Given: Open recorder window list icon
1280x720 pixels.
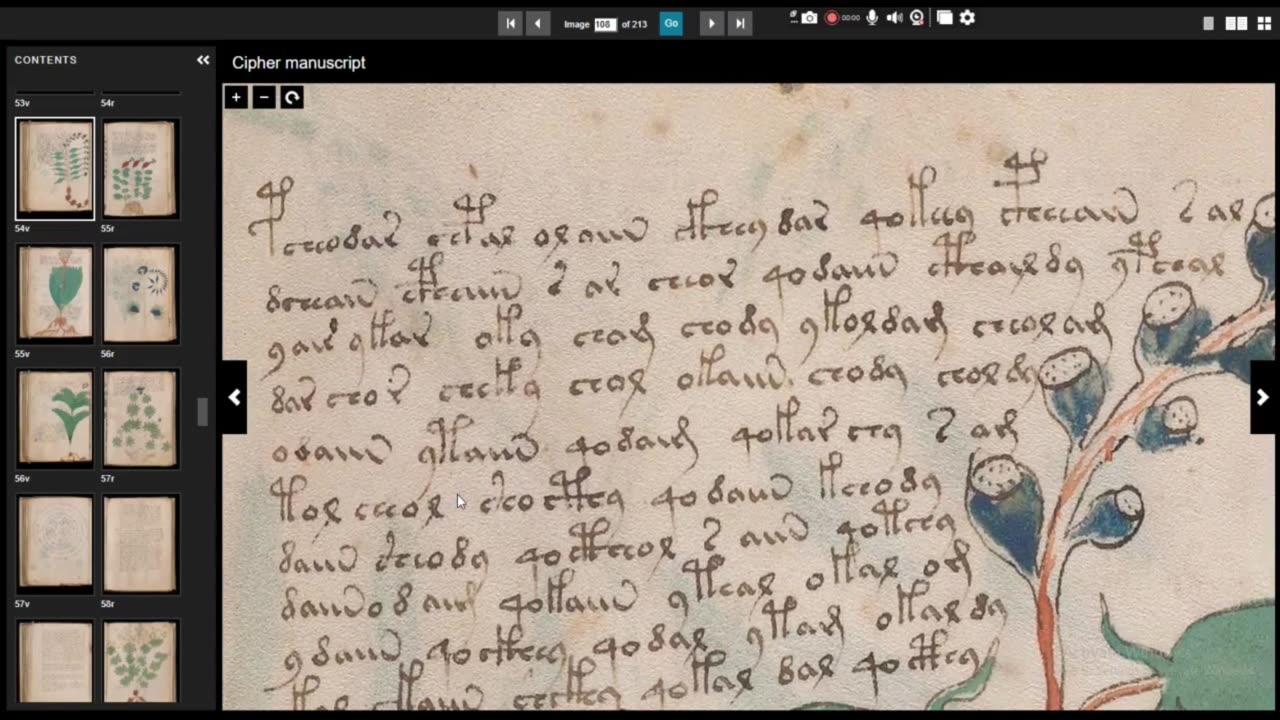Looking at the screenshot, I should (x=944, y=18).
